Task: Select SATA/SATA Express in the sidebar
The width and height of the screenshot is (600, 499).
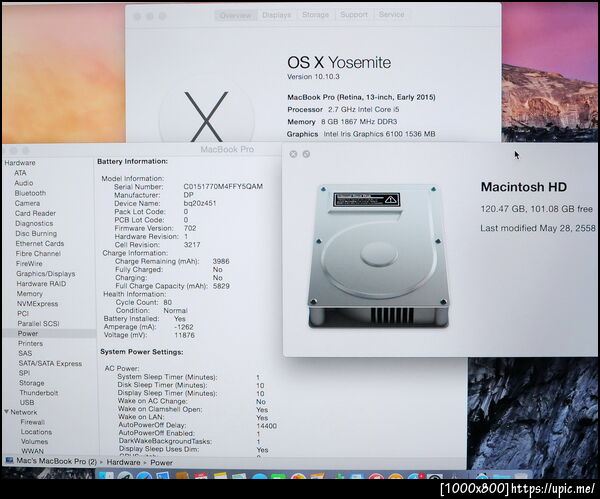Action: pyautogui.click(x=50, y=363)
